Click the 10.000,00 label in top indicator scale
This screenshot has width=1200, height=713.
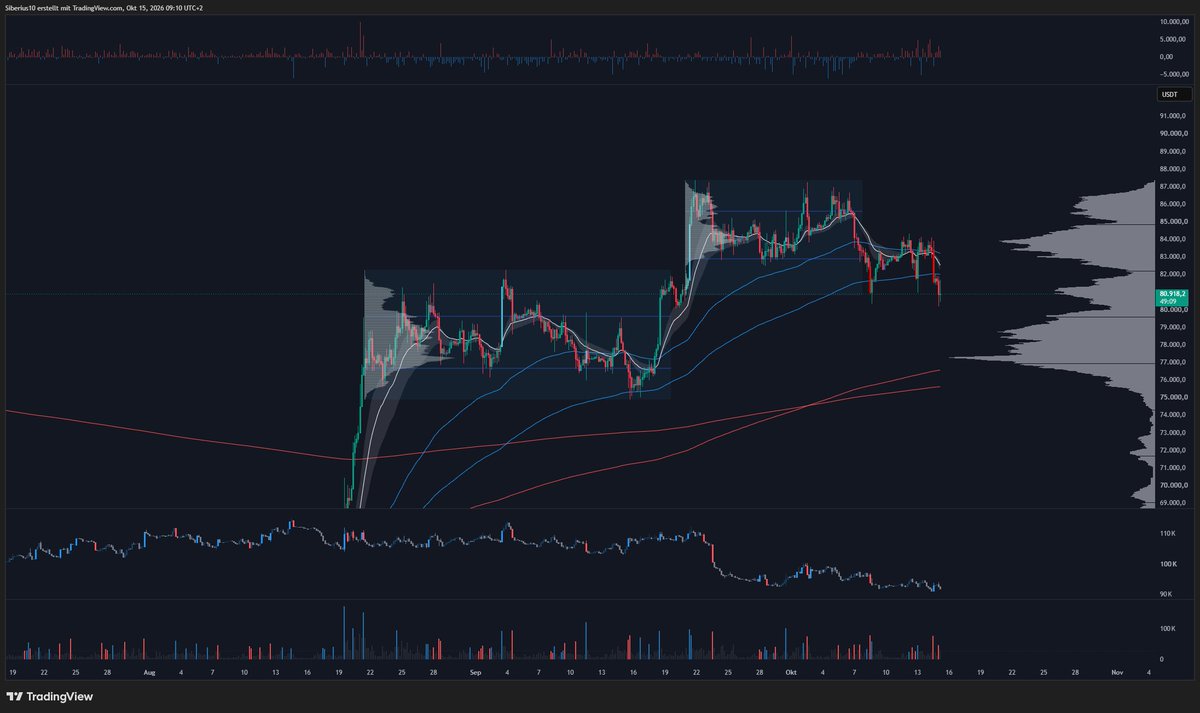[1175, 21]
